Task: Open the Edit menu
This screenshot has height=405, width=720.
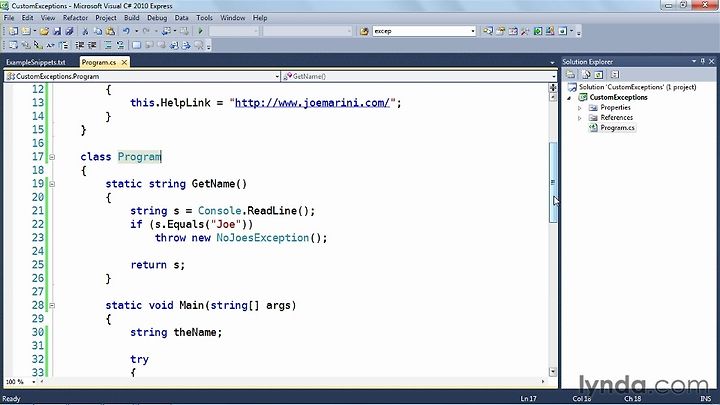Action: [x=28, y=18]
